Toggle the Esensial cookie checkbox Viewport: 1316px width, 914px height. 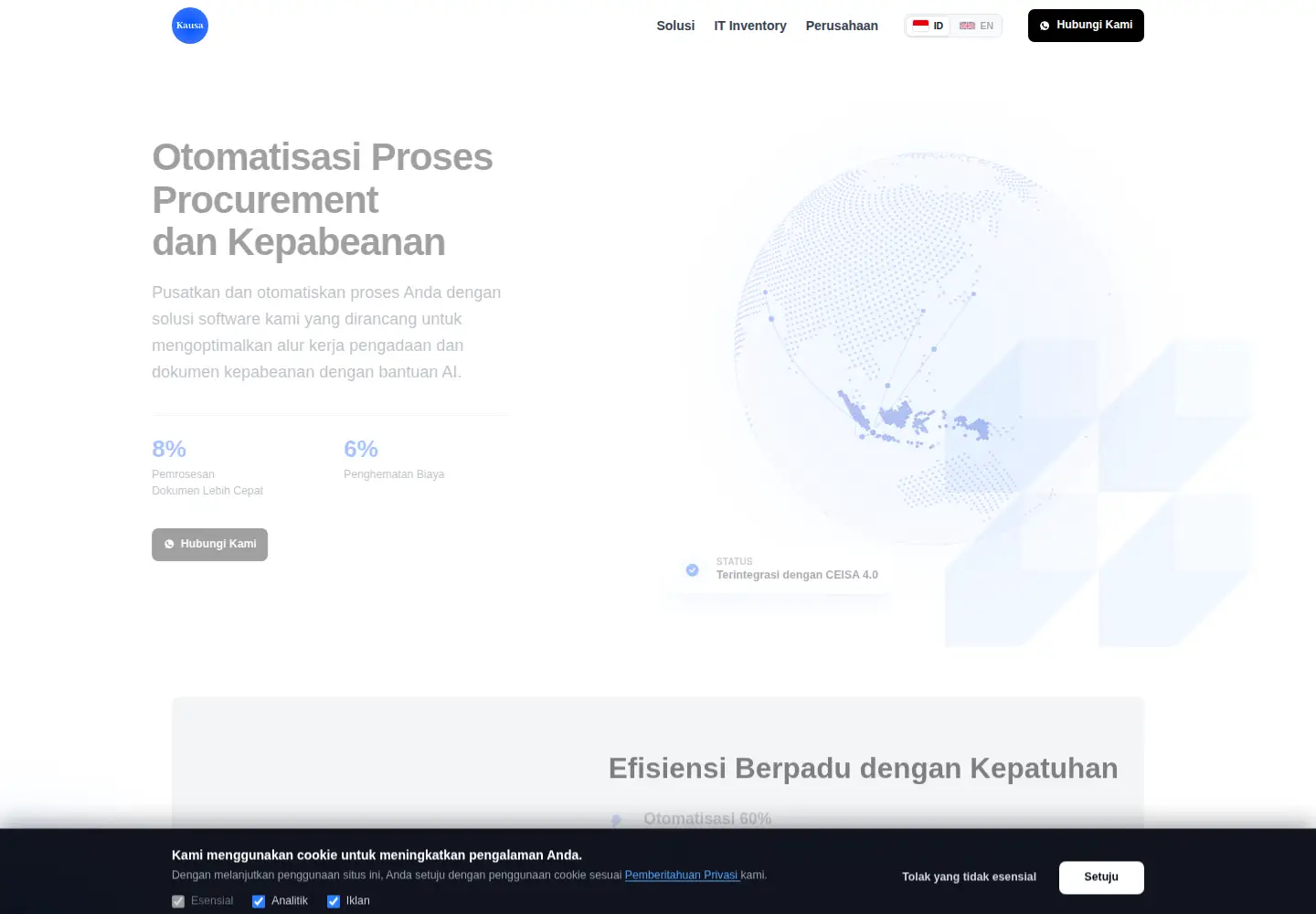(x=178, y=901)
